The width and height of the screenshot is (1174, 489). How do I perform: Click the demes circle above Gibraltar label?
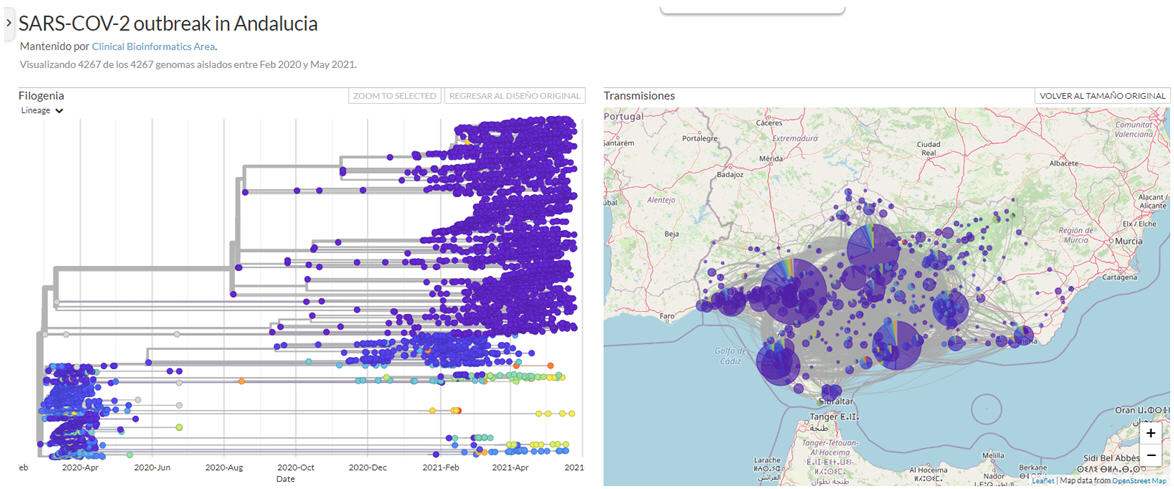pos(830,394)
